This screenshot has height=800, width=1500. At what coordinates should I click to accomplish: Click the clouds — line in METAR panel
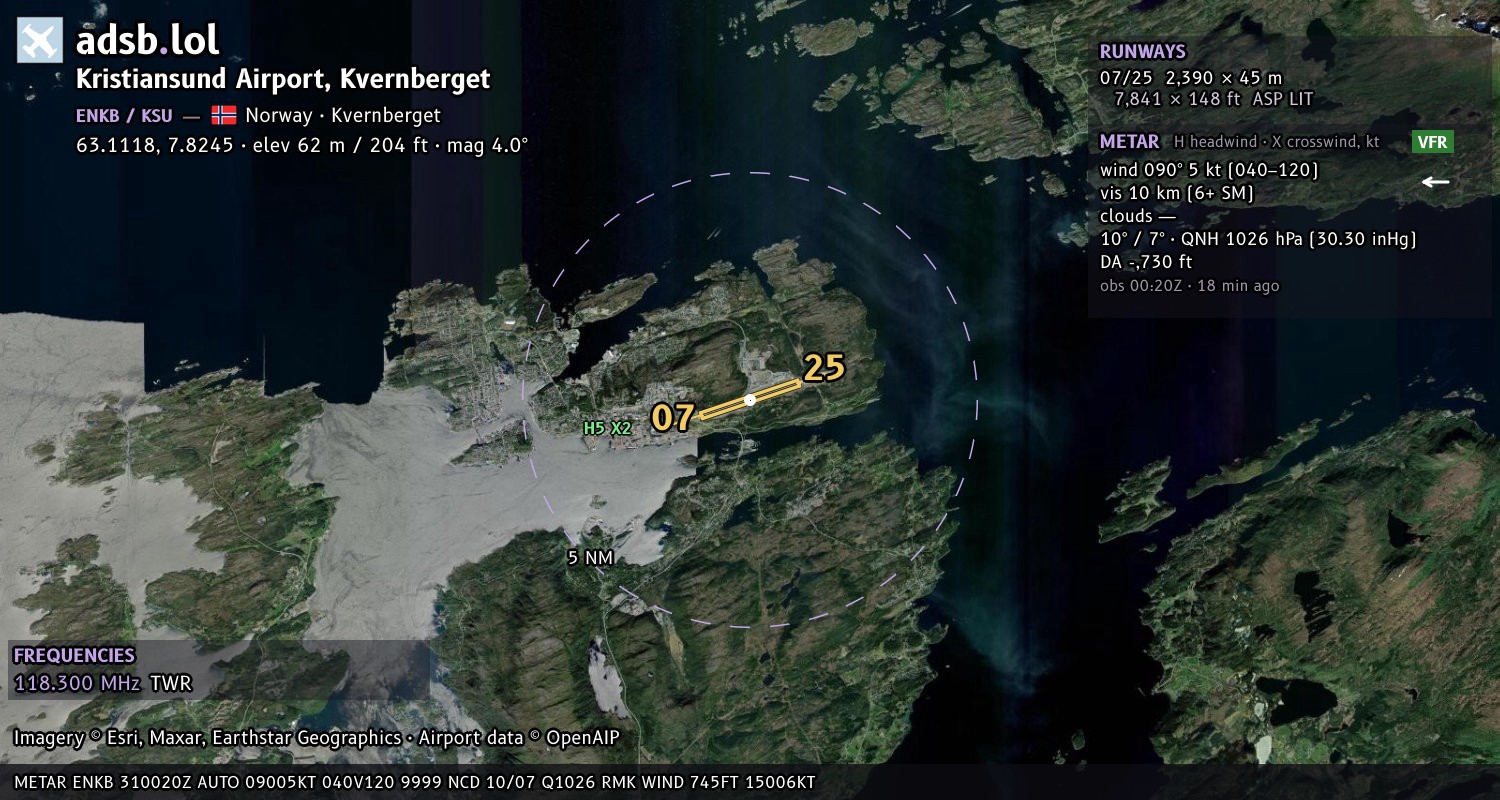tap(1138, 216)
